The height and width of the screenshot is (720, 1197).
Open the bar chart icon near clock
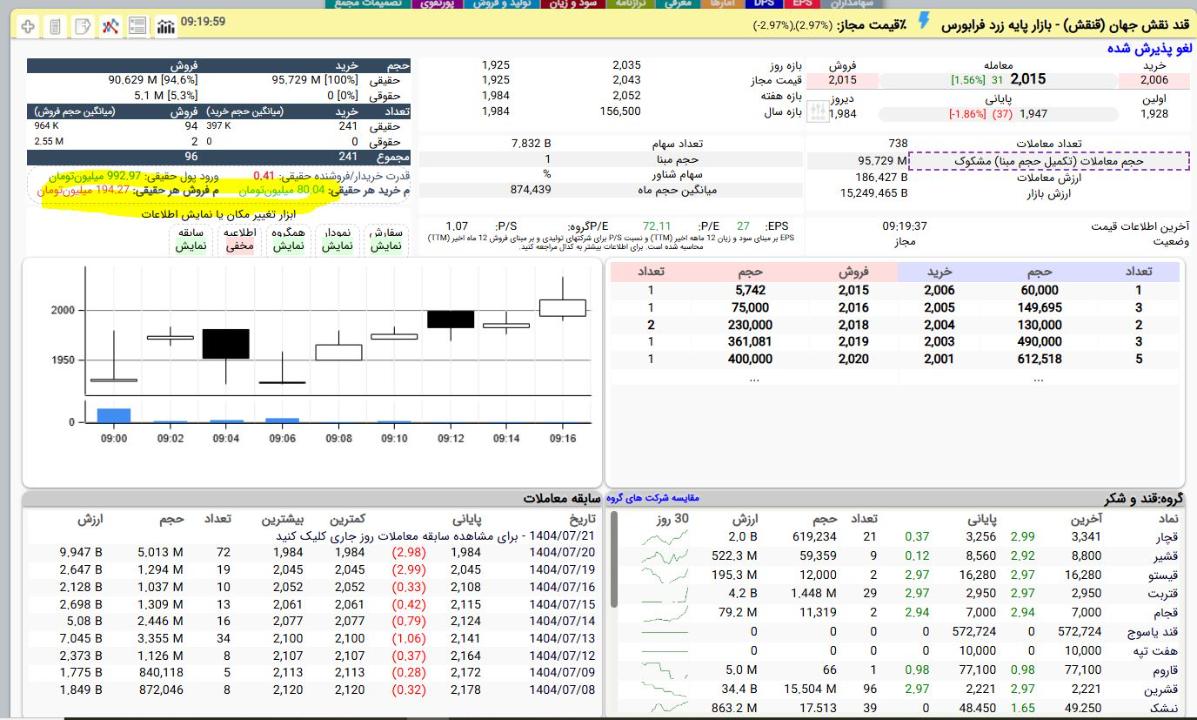(165, 23)
